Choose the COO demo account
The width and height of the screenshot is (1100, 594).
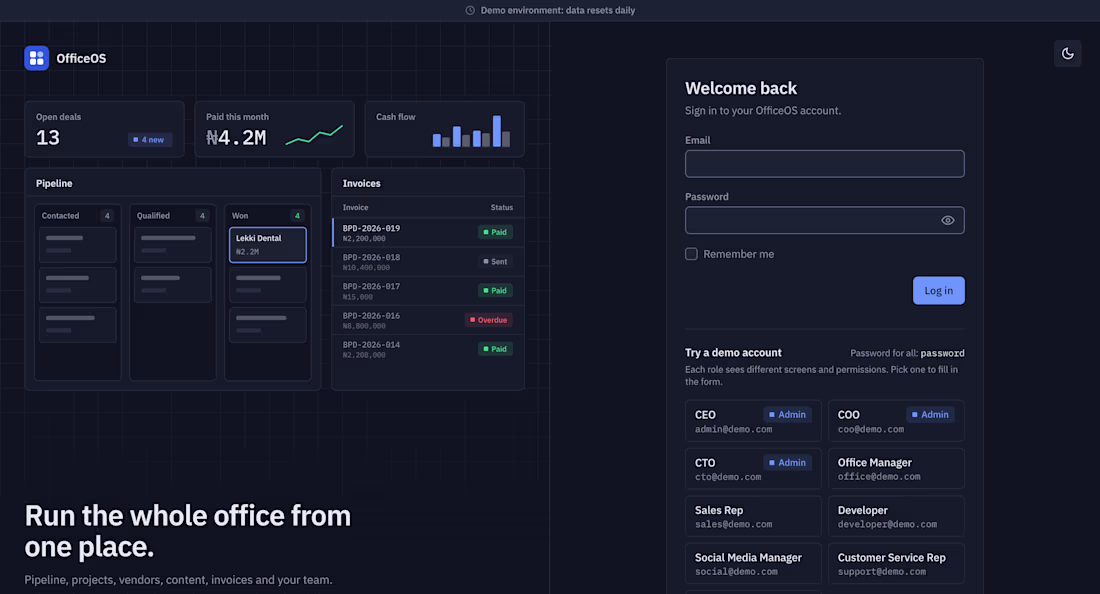point(896,421)
